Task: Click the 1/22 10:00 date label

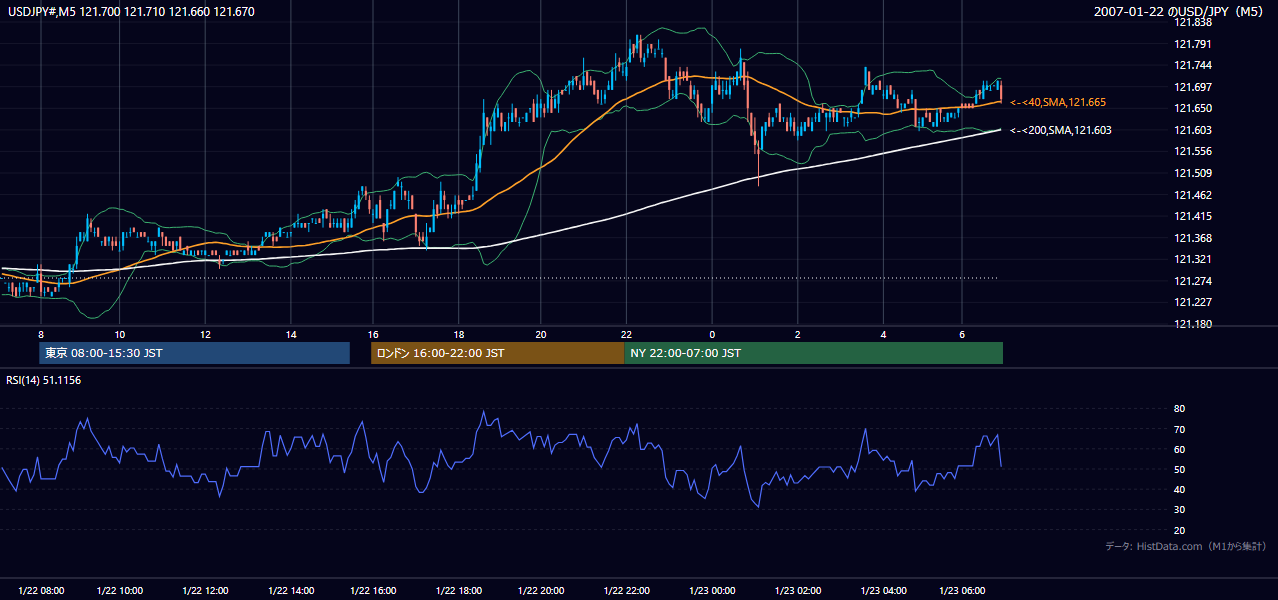Action: pyautogui.click(x=122, y=590)
